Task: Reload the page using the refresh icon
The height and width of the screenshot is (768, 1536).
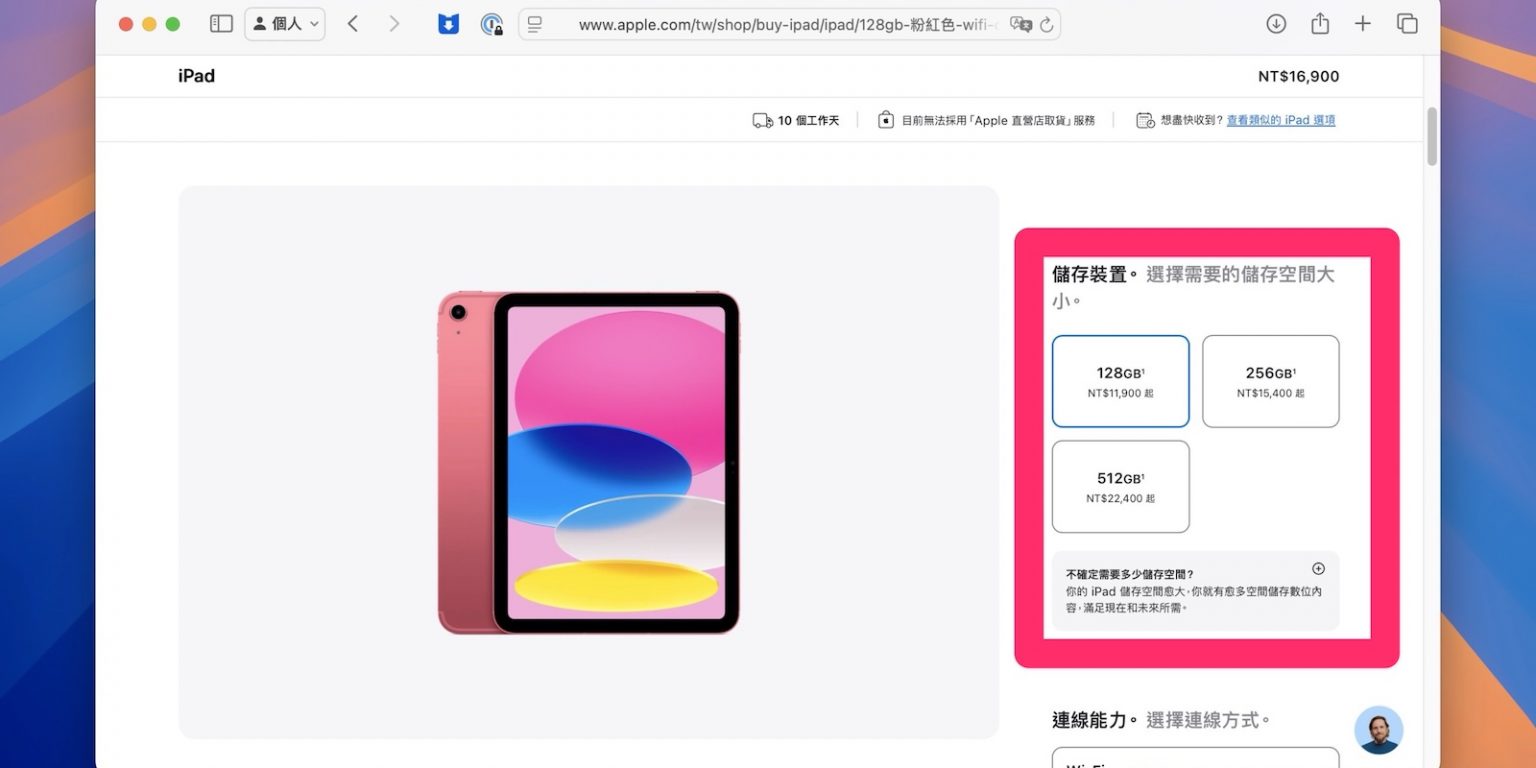Action: point(1046,25)
